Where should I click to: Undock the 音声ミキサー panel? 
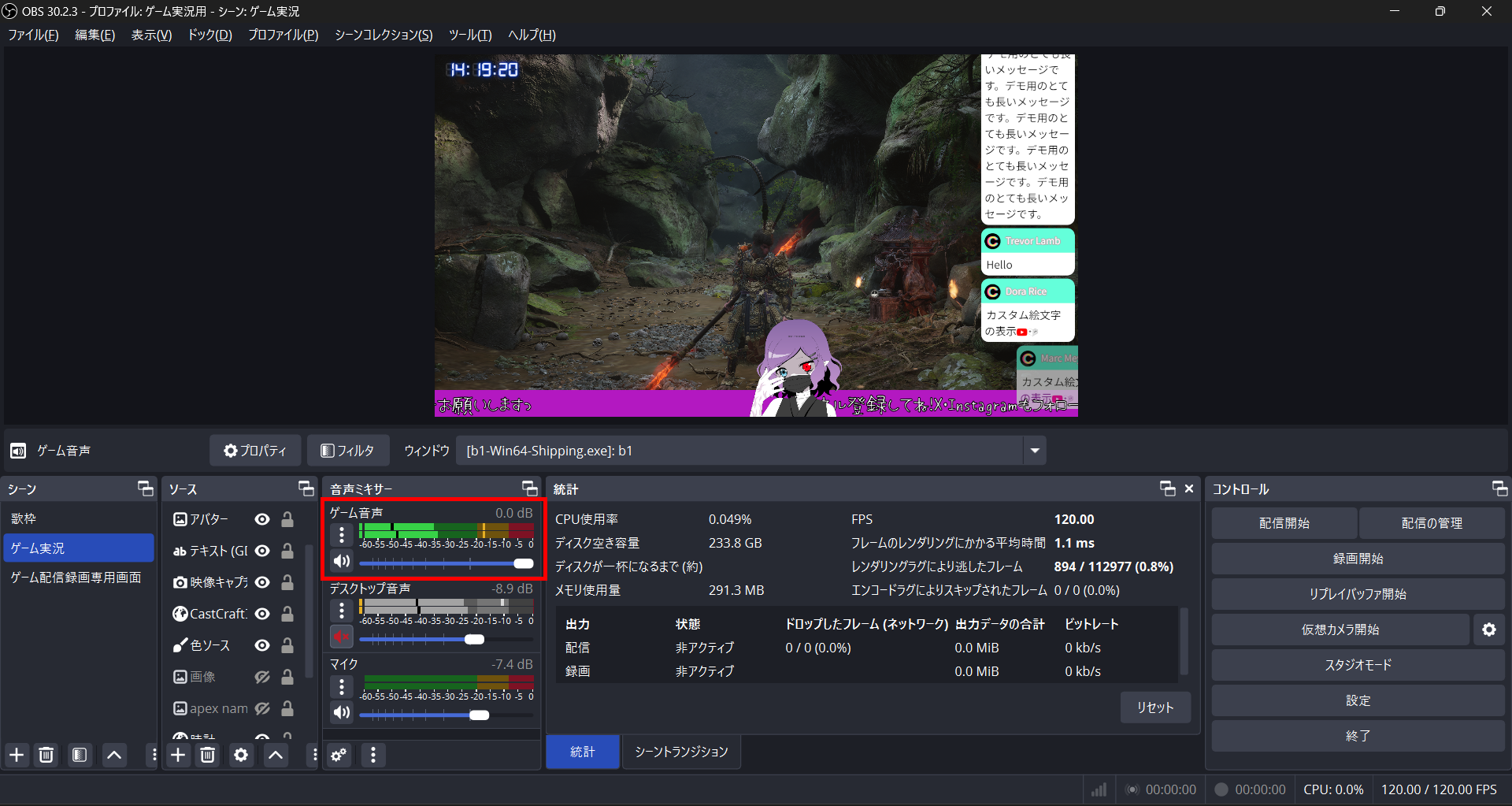(530, 488)
